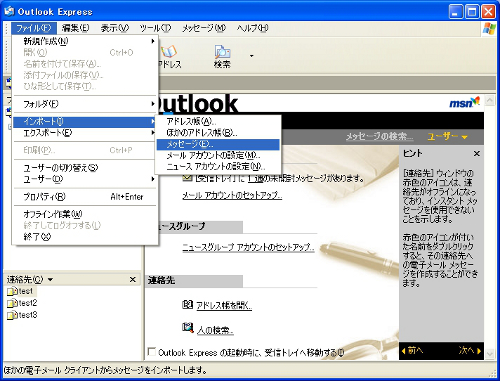Select Import (インポート) in File menu

[85, 122]
